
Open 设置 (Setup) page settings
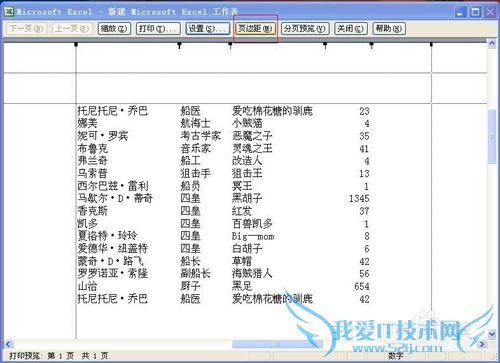(208, 29)
